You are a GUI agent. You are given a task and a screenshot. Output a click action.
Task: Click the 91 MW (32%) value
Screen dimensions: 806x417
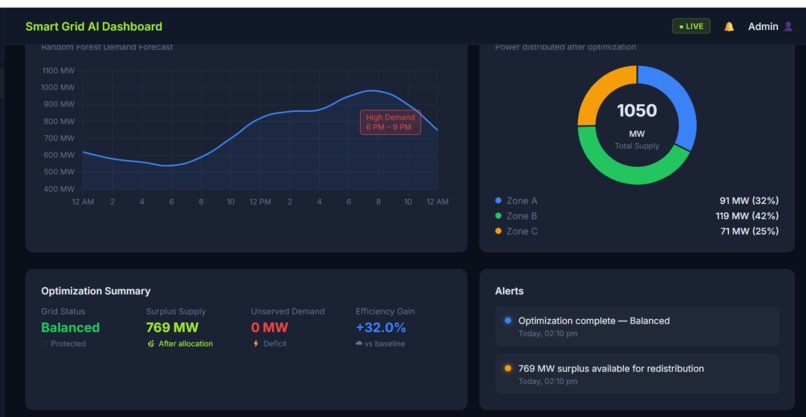(x=749, y=201)
